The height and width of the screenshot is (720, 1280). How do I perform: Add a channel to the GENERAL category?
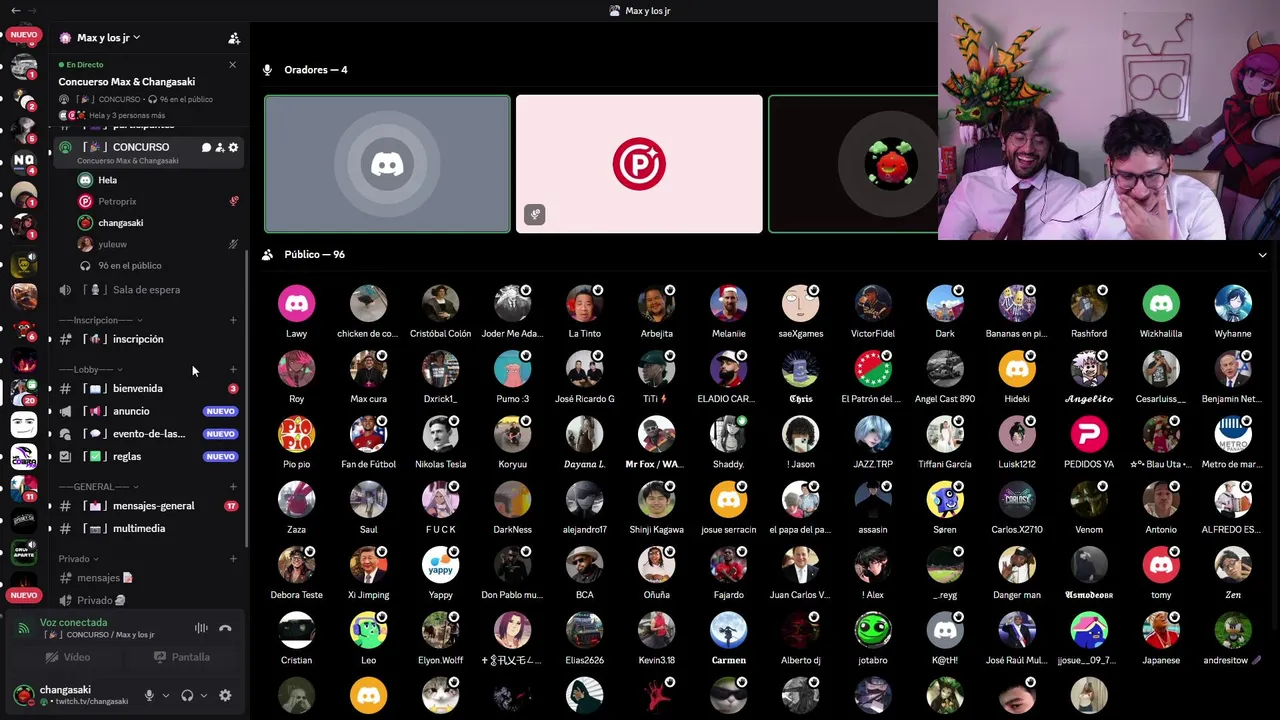[x=233, y=487]
